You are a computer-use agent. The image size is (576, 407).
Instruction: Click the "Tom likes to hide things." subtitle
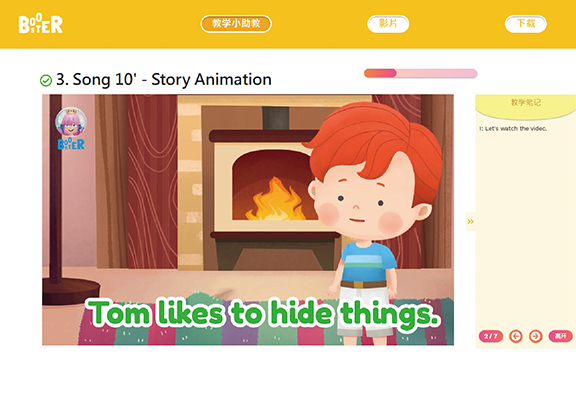click(x=263, y=313)
